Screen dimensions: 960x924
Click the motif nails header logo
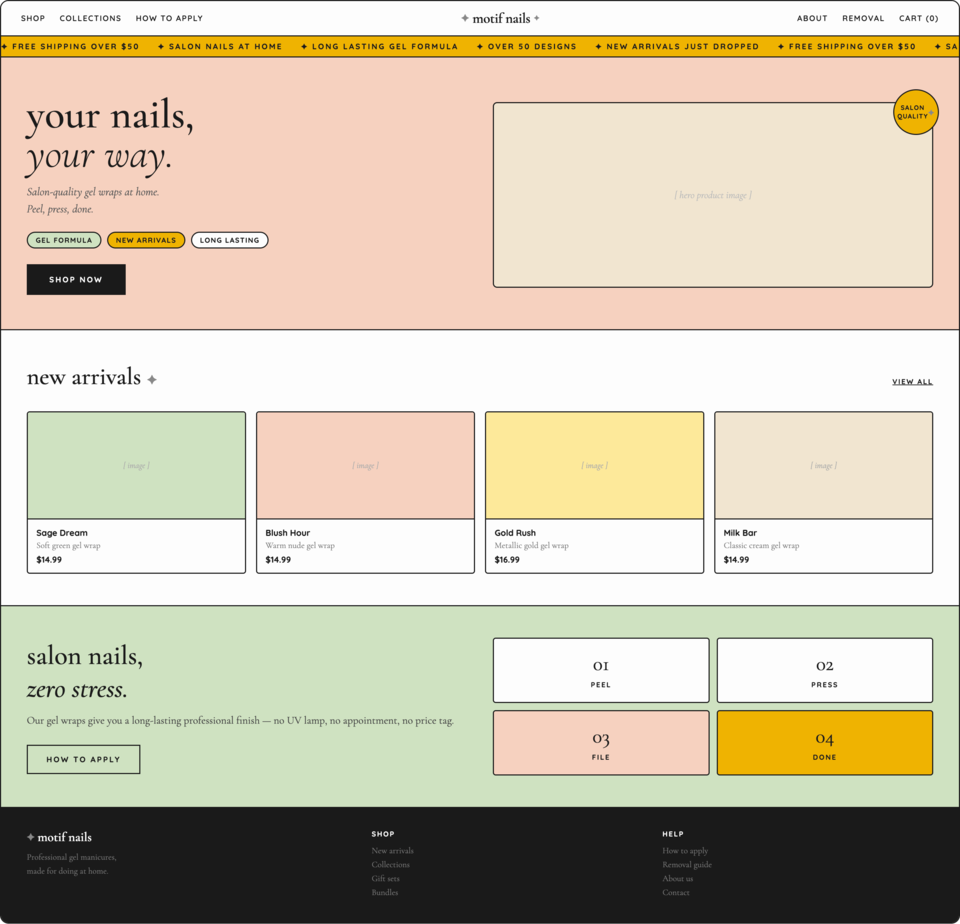(x=501, y=18)
